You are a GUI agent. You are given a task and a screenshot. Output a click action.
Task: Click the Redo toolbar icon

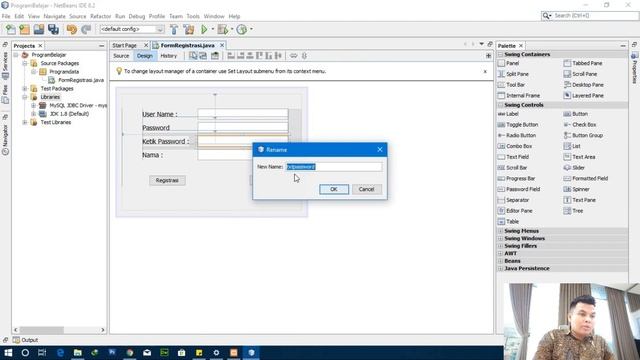(86, 29)
